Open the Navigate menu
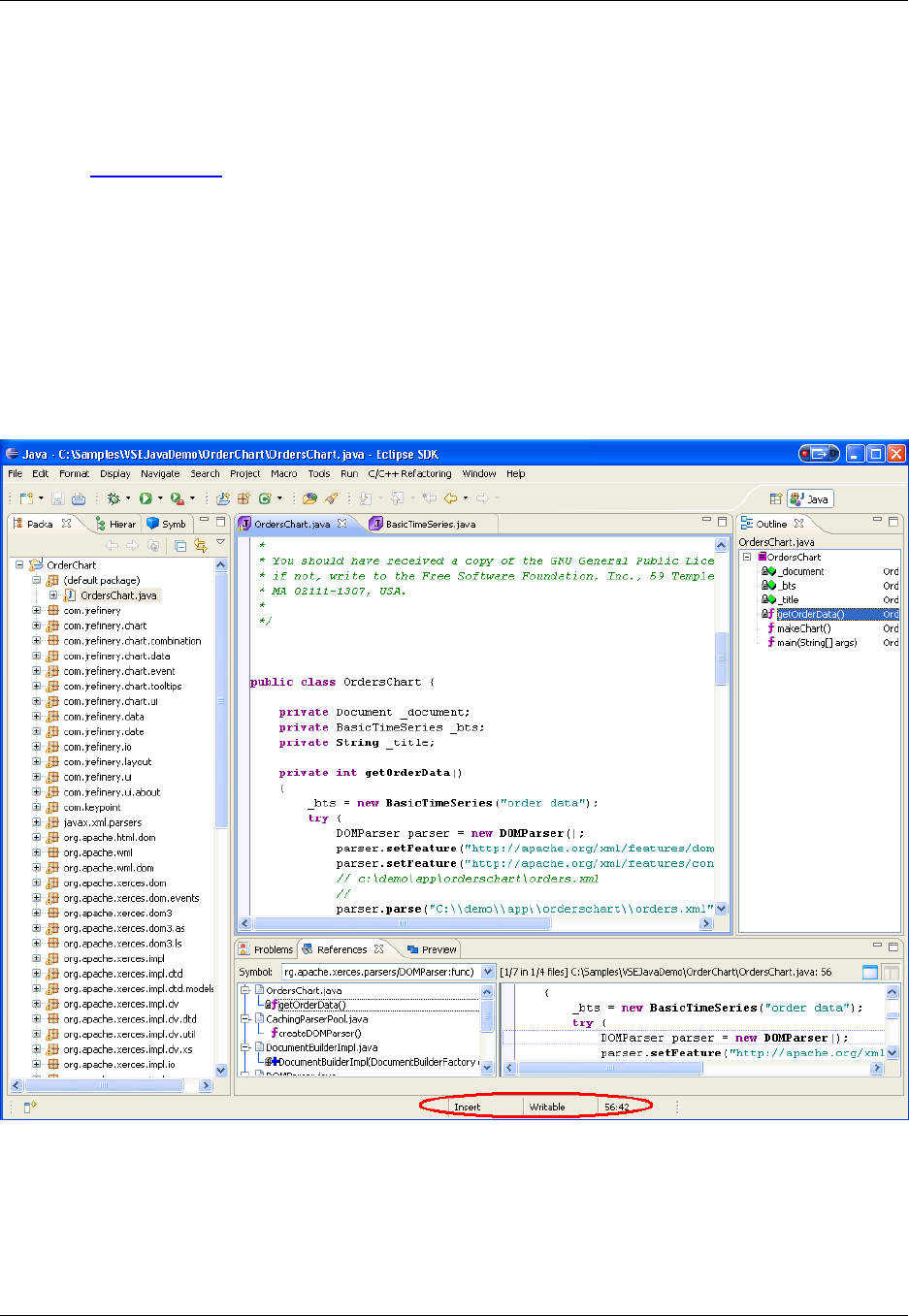This screenshot has height=1316, width=909. 160,474
